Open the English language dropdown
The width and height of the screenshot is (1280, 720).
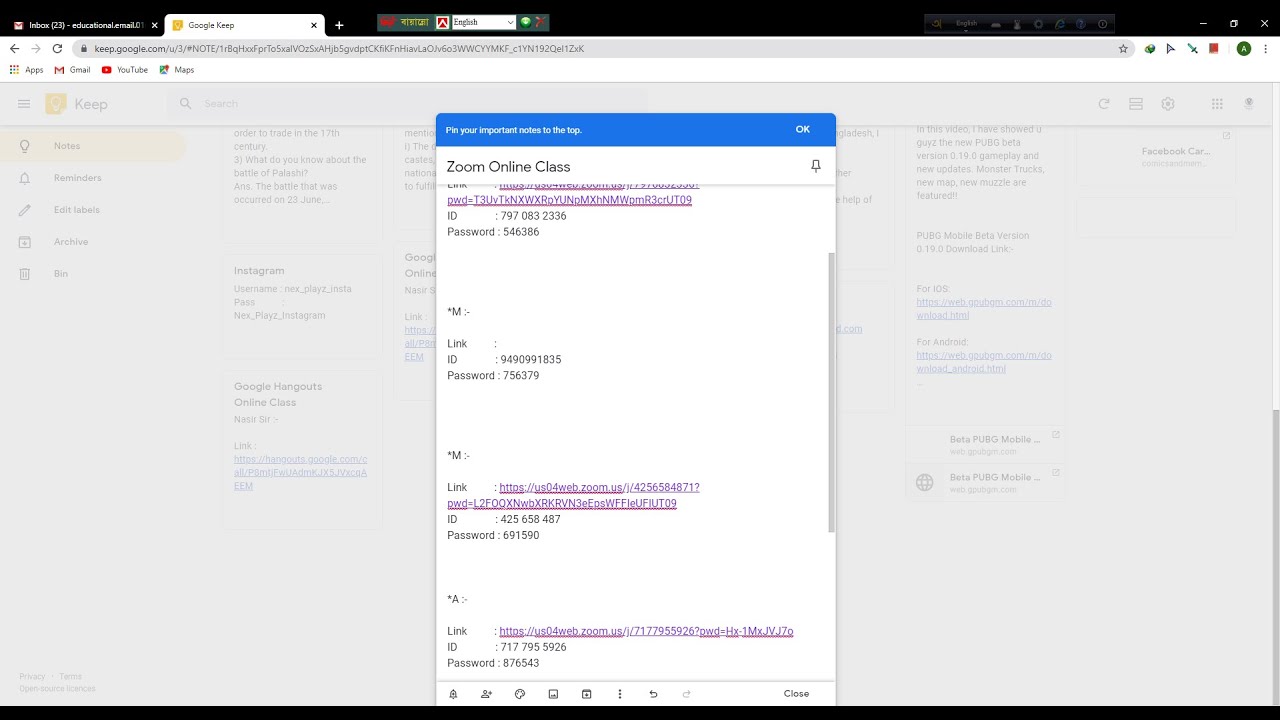point(484,22)
